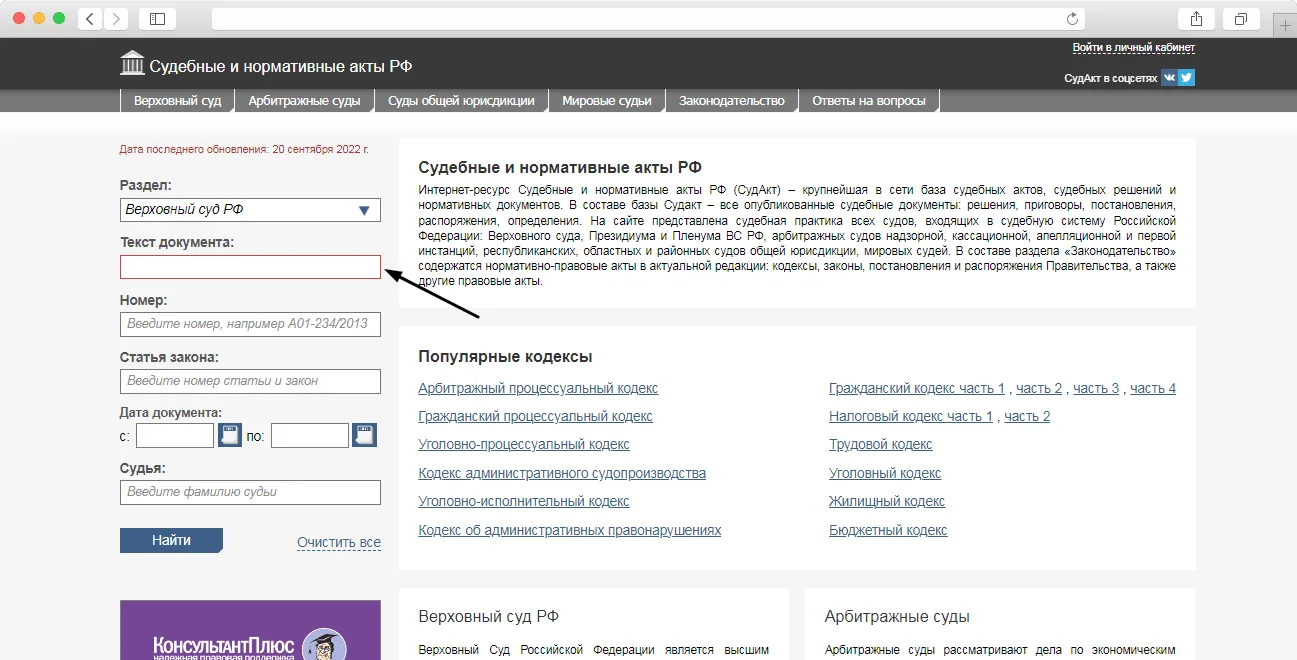The width and height of the screenshot is (1297, 660).
Task: Click the 'СудАкт в соцсетях' text
Action: pos(1110,78)
